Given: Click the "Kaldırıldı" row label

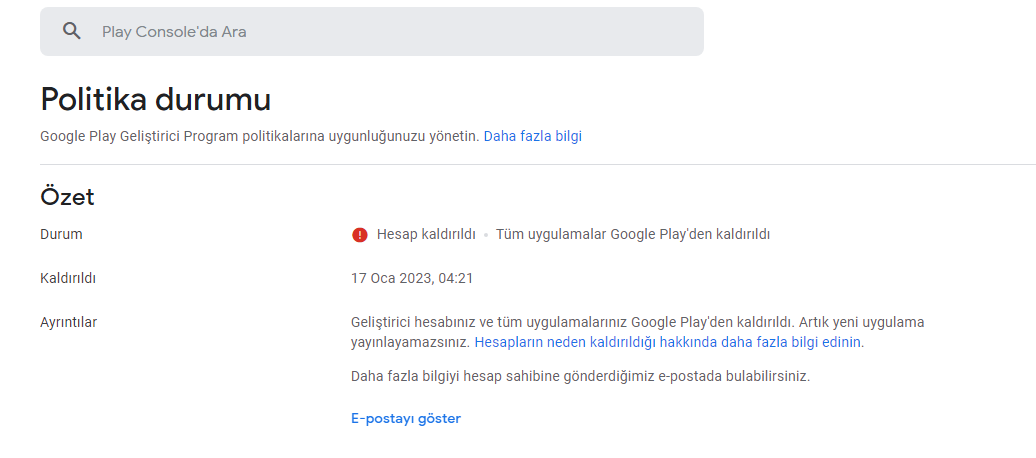Looking at the screenshot, I should [68, 278].
